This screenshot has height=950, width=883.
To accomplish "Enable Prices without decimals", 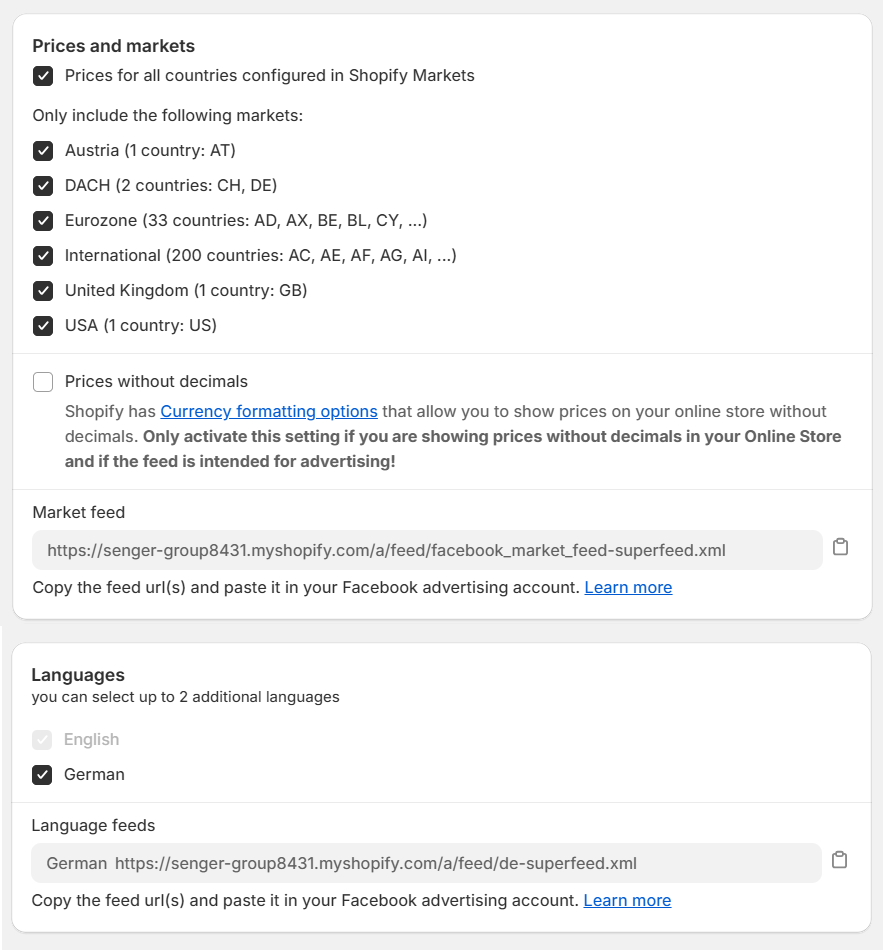I will coord(43,382).
